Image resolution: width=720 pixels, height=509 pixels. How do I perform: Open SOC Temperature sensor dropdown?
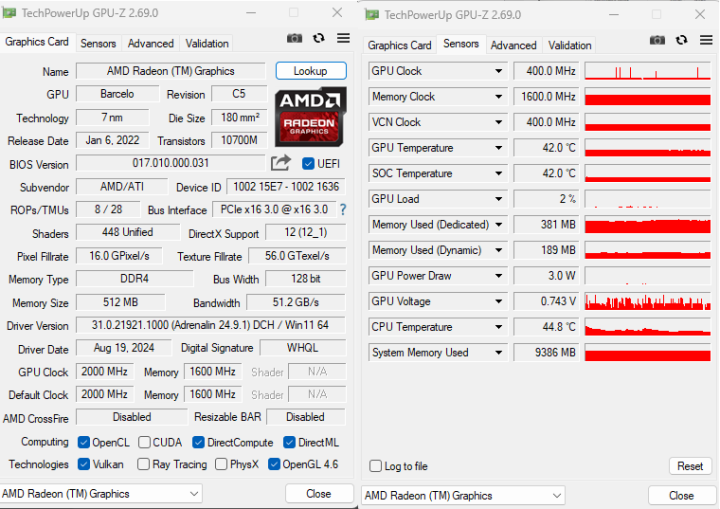tap(498, 174)
